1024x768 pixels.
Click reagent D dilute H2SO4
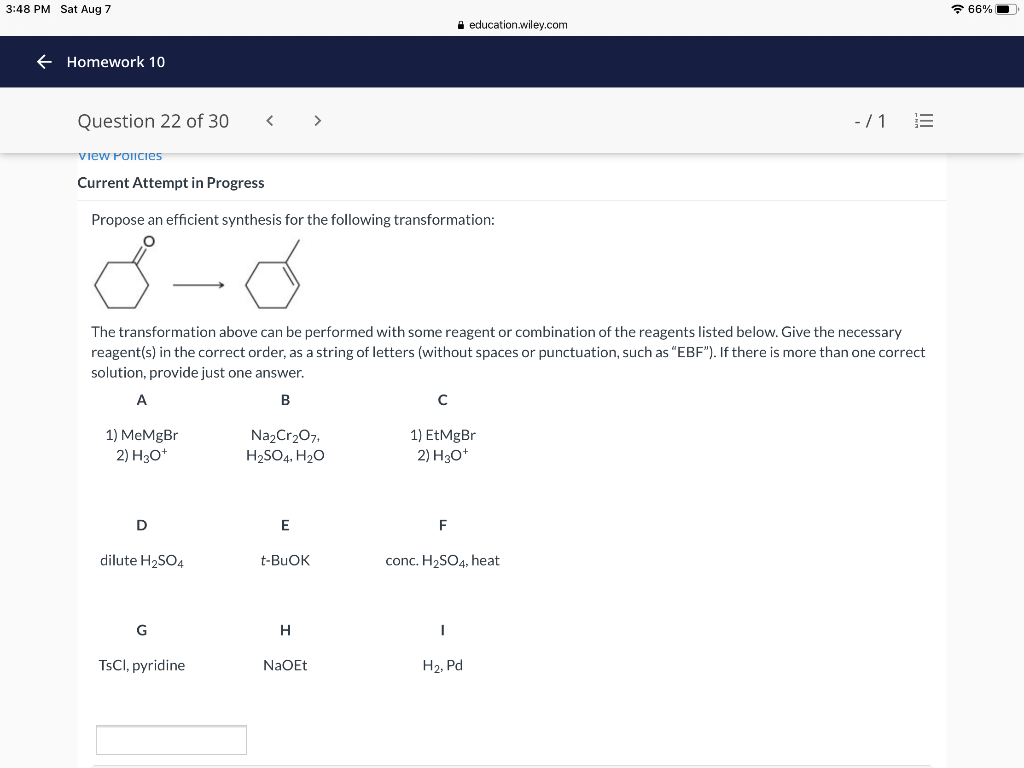point(142,561)
